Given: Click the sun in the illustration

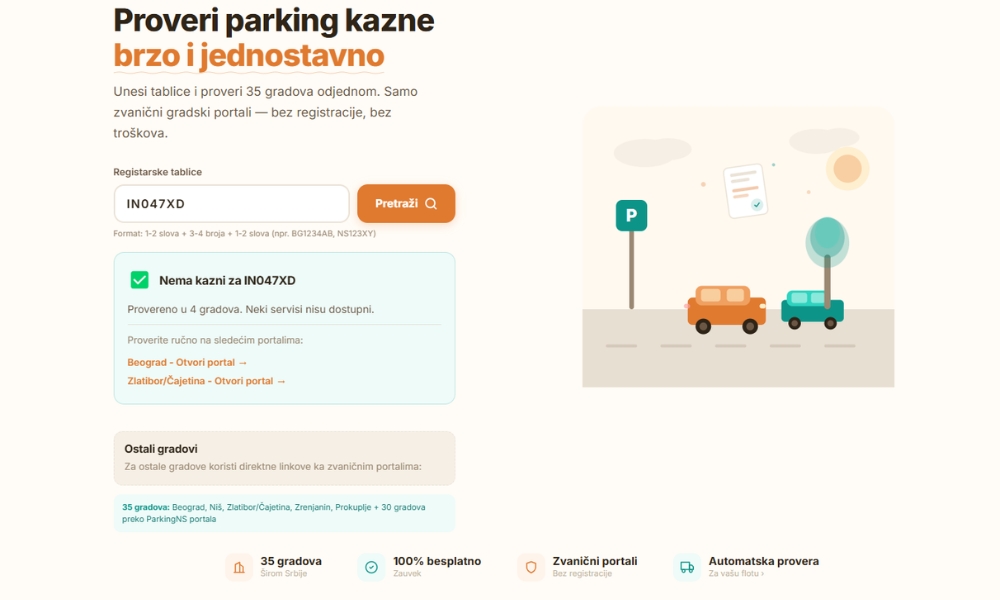Looking at the screenshot, I should [x=847, y=168].
